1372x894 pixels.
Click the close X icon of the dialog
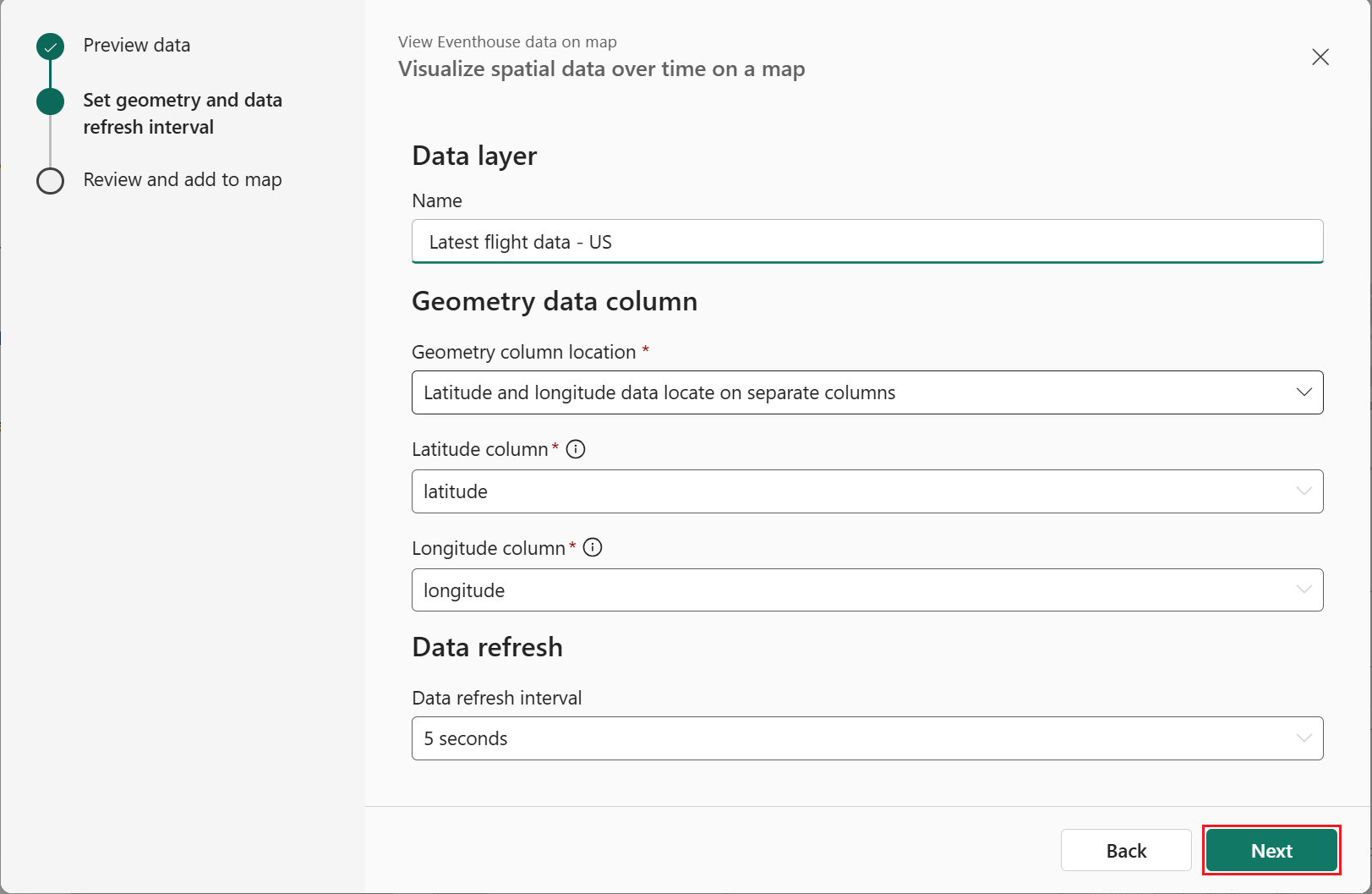pos(1320,57)
